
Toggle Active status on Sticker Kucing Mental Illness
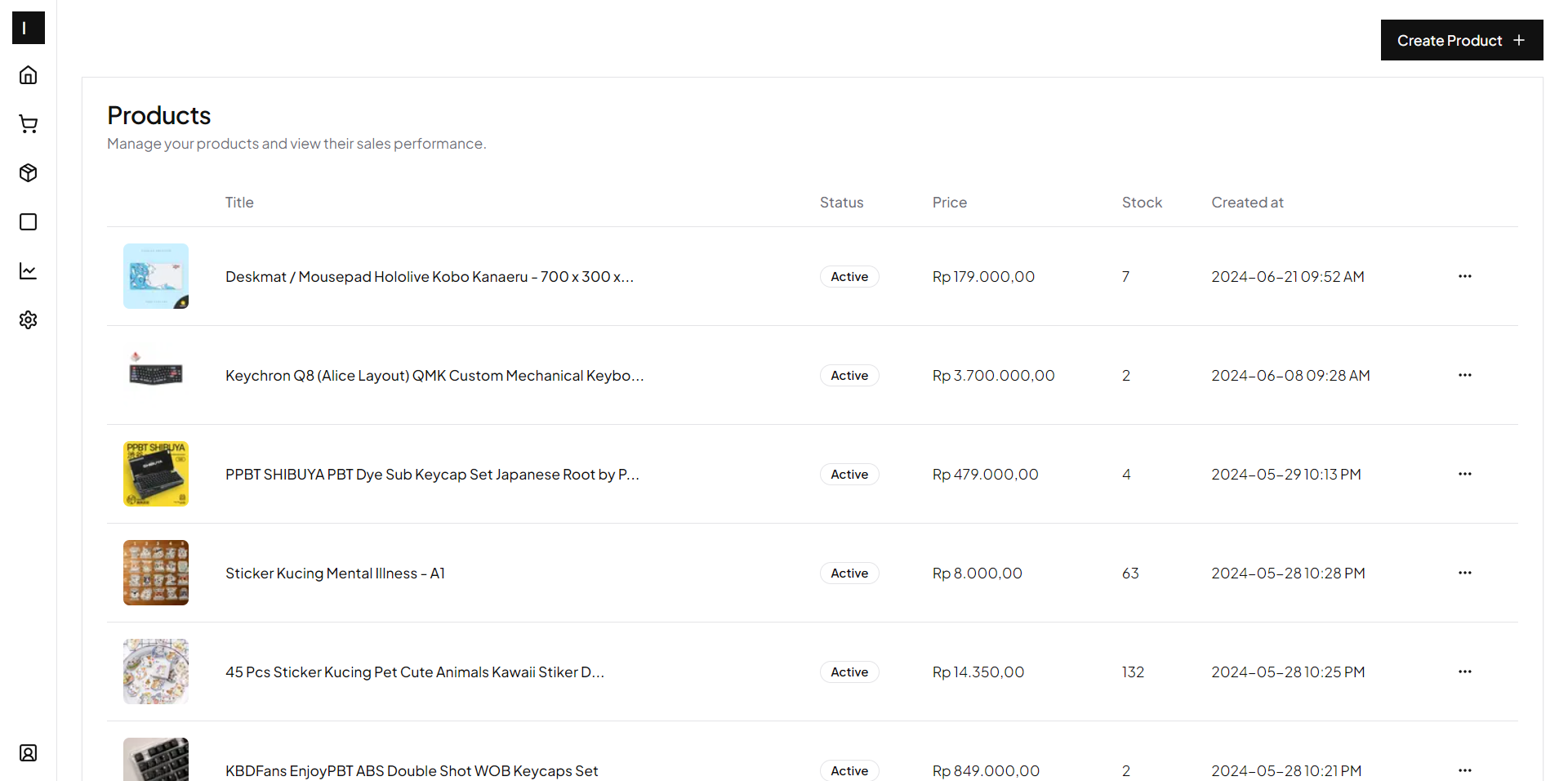[849, 573]
